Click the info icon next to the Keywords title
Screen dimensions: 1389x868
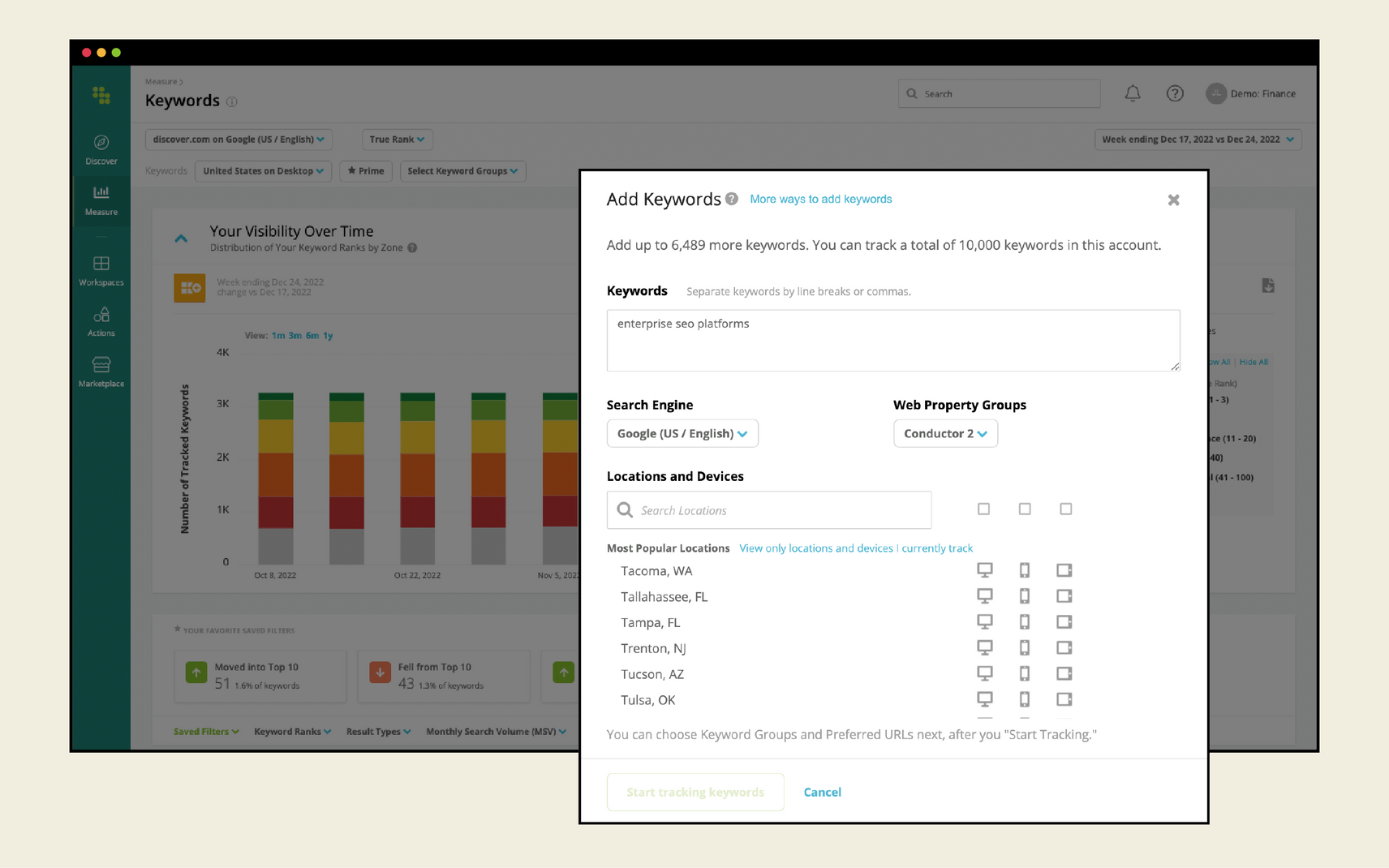tap(232, 101)
